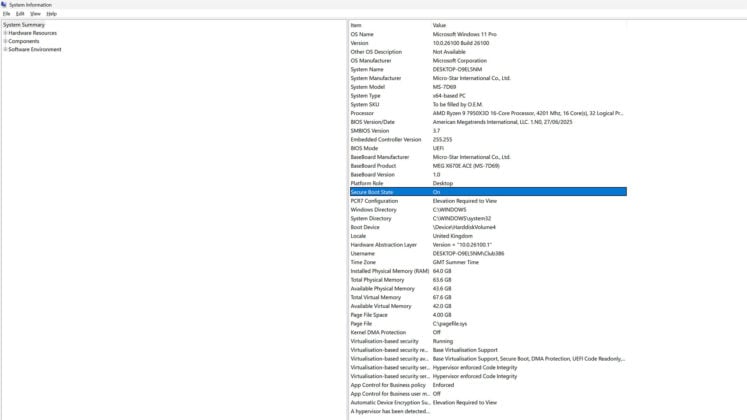Expand the Hardware Resources tree node

(5, 33)
